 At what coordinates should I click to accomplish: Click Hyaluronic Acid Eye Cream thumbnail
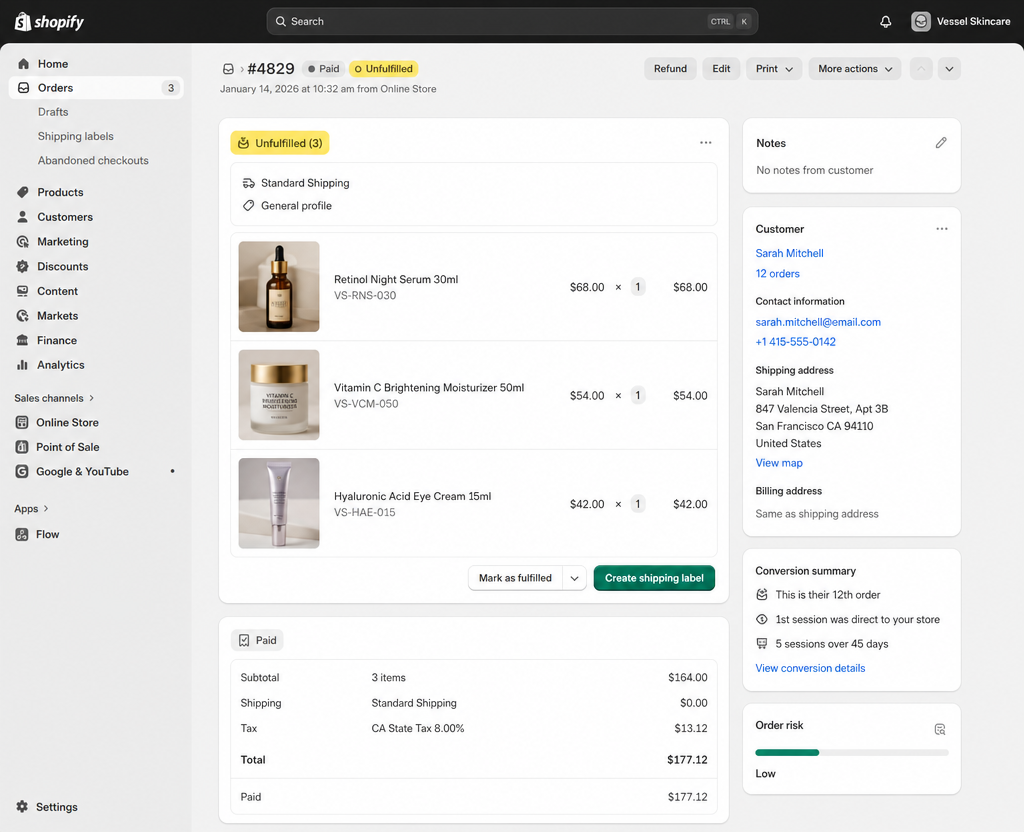(x=279, y=504)
